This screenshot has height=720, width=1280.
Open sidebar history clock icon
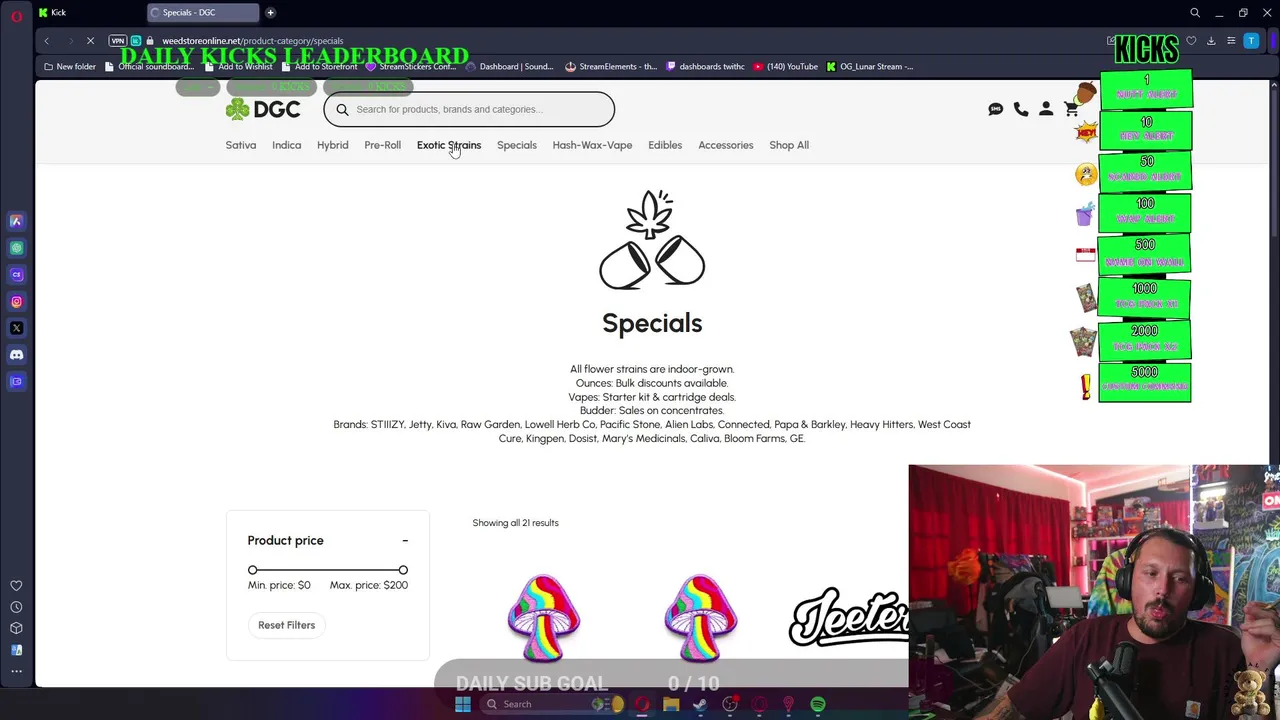click(16, 607)
